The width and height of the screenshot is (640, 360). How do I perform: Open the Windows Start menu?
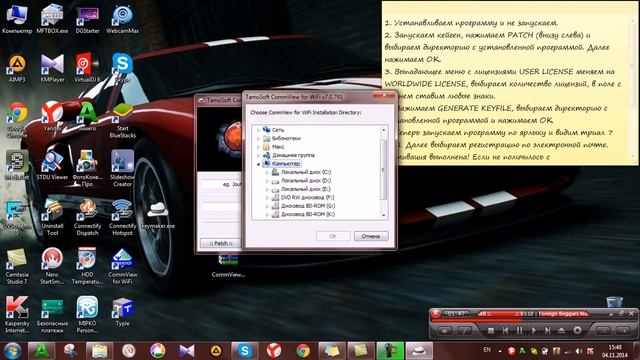pos(12,351)
